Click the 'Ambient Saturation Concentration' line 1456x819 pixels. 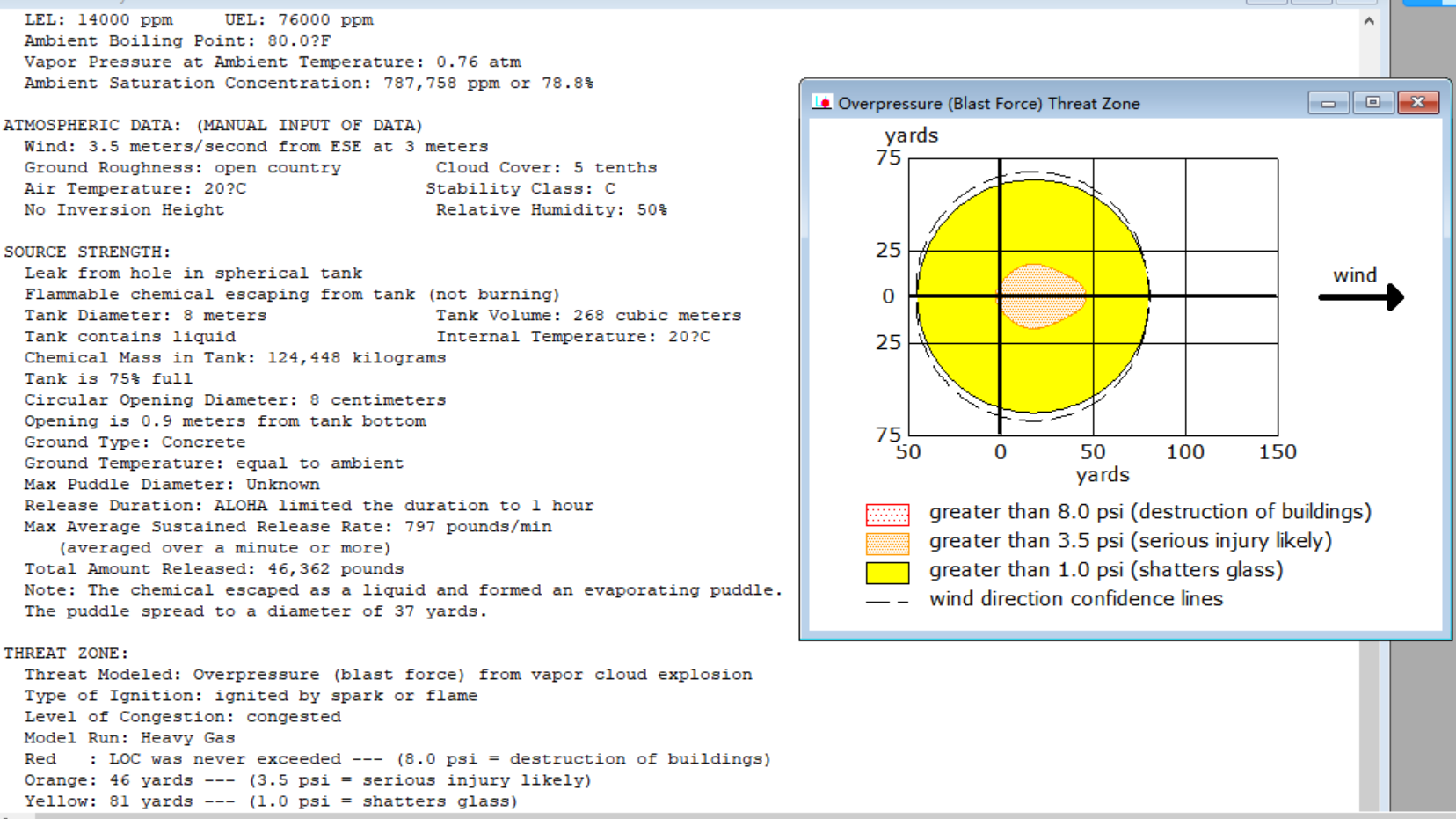(x=309, y=84)
